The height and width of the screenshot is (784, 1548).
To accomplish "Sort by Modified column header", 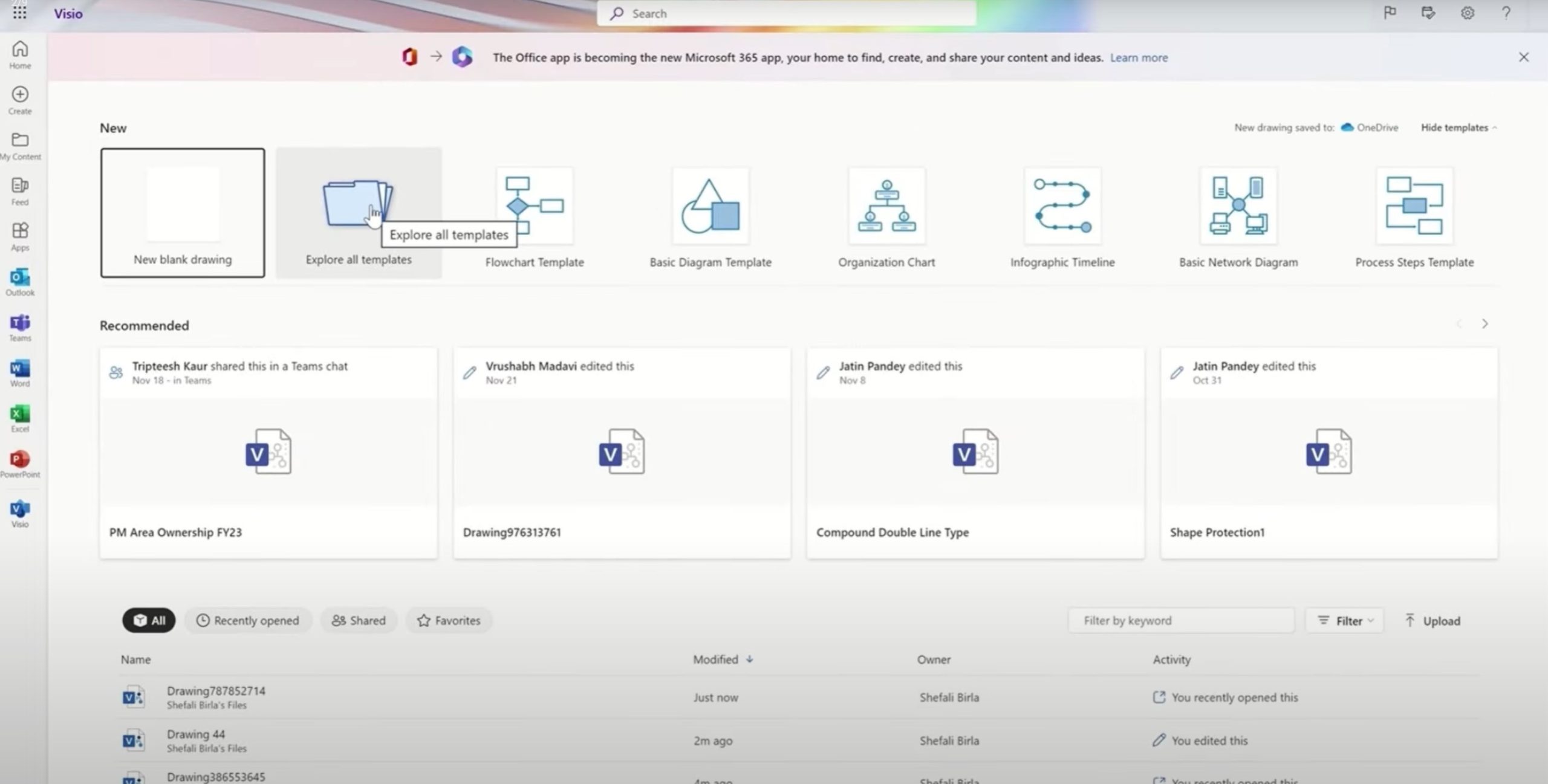I will [x=716, y=659].
